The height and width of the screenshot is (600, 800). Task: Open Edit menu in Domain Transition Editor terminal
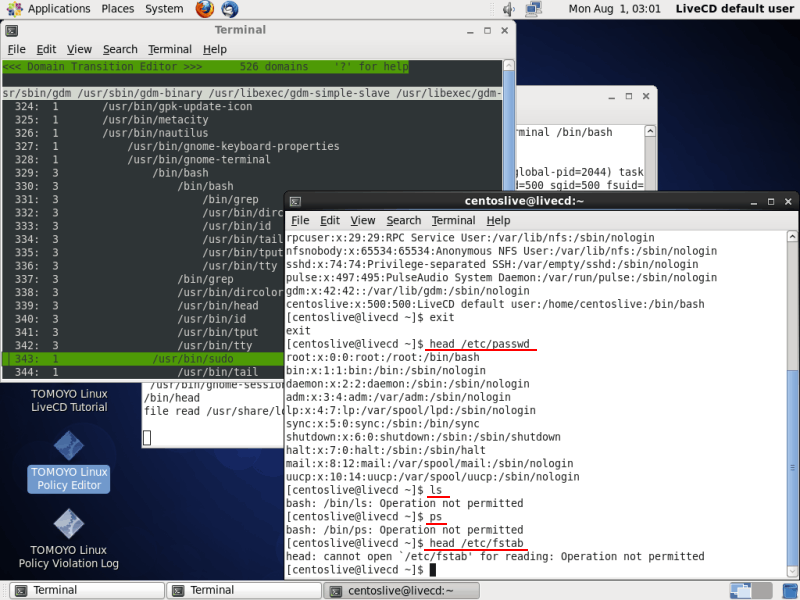[x=46, y=49]
